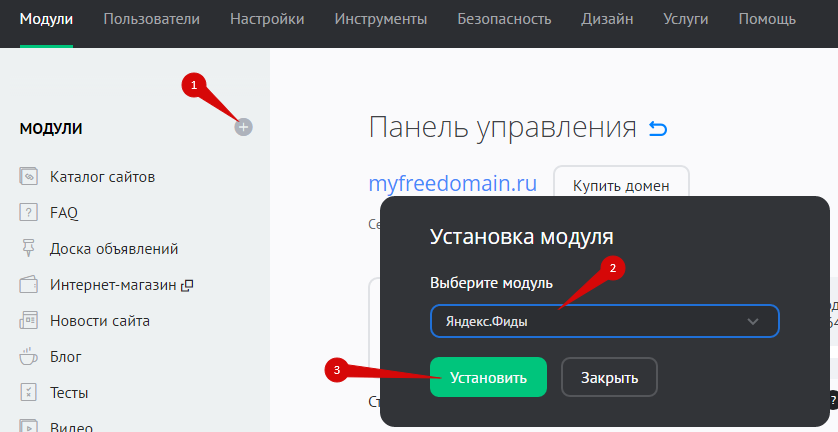Screen dimensions: 838x432
Task: Click the back arrow beside Панель управления
Action: 658,128
